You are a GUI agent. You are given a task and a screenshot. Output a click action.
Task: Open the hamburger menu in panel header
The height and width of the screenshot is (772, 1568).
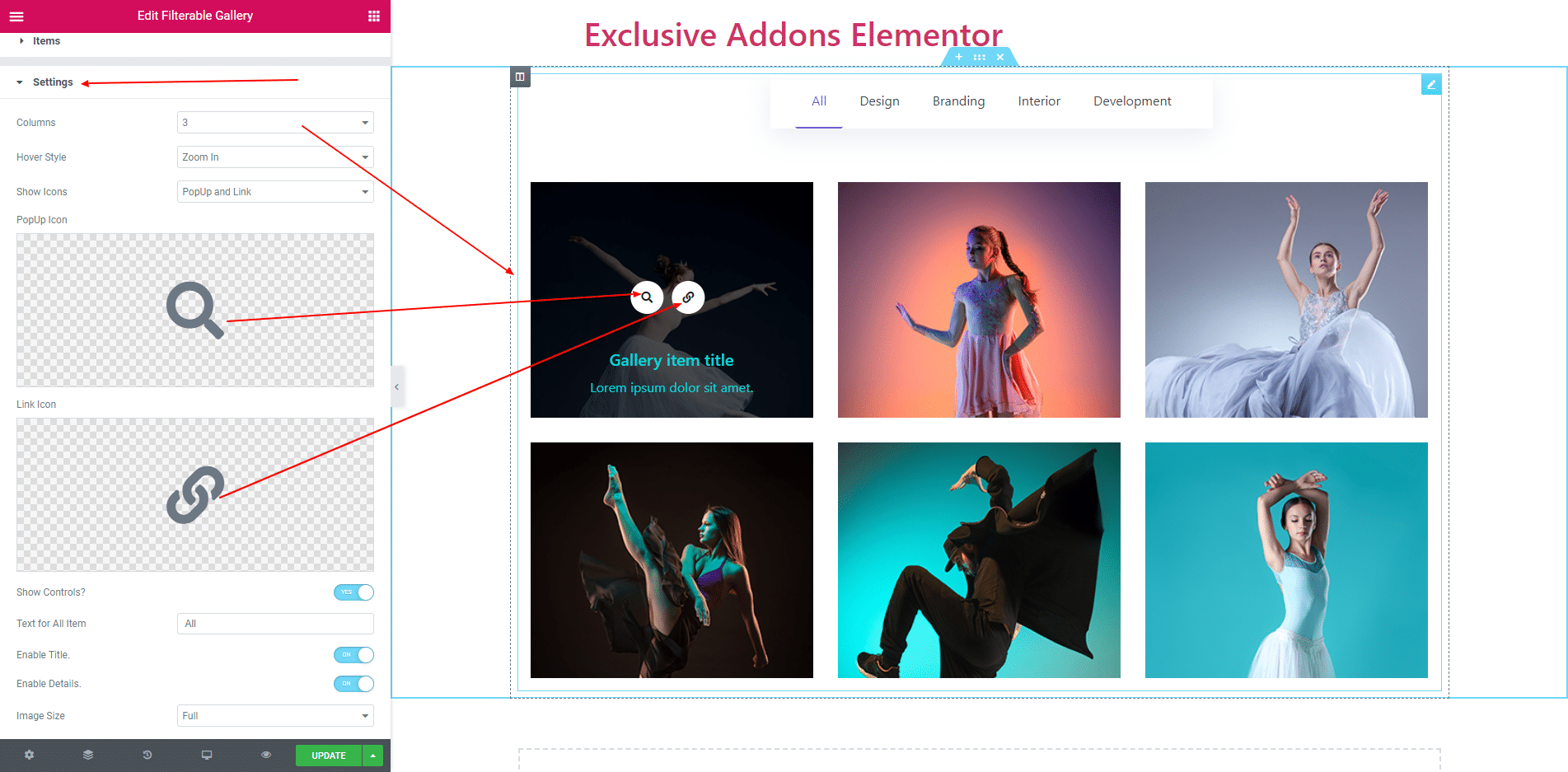coord(16,16)
